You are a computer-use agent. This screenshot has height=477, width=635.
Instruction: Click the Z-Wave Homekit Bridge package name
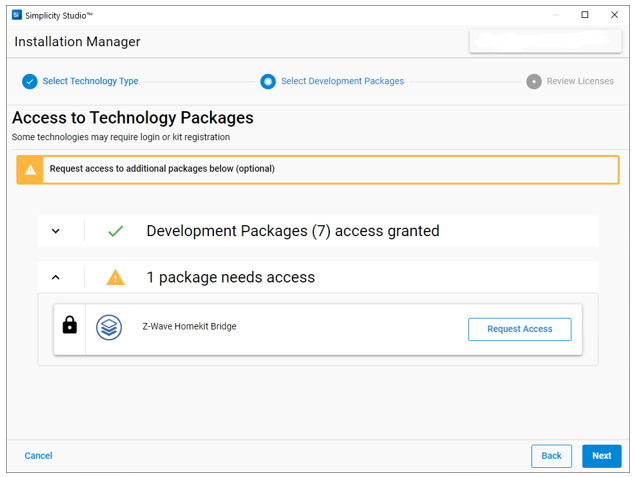190,326
